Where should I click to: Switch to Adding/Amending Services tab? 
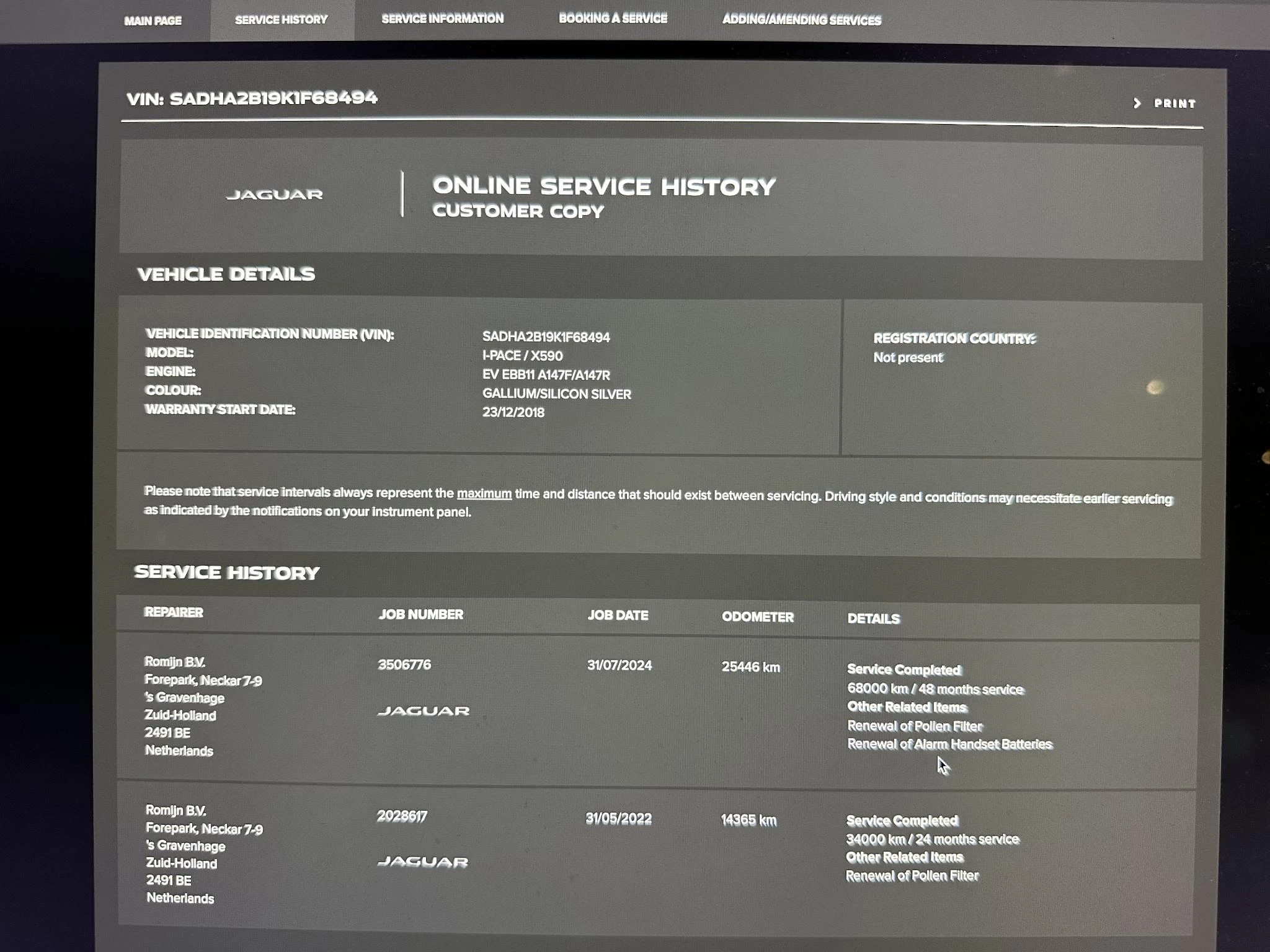click(801, 20)
